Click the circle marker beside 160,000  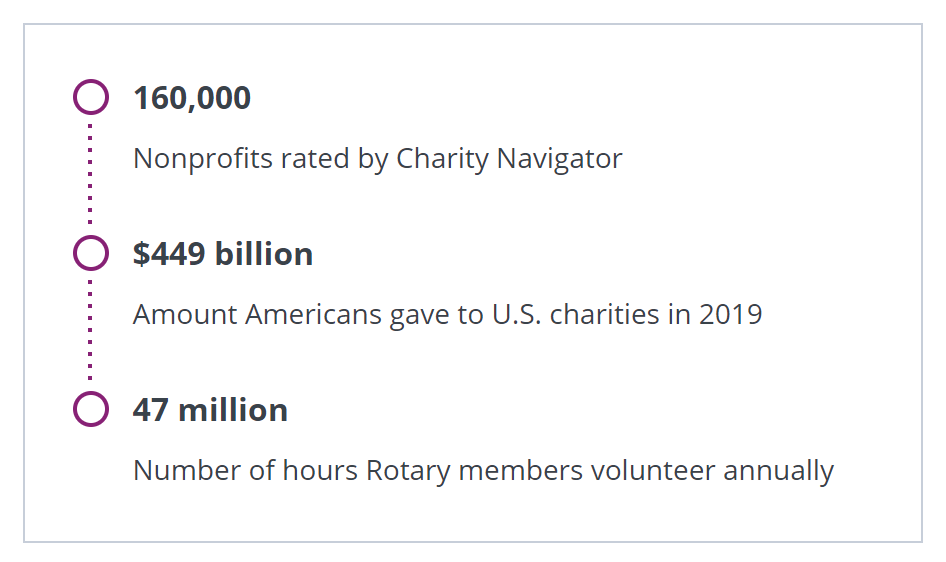click(x=90, y=98)
